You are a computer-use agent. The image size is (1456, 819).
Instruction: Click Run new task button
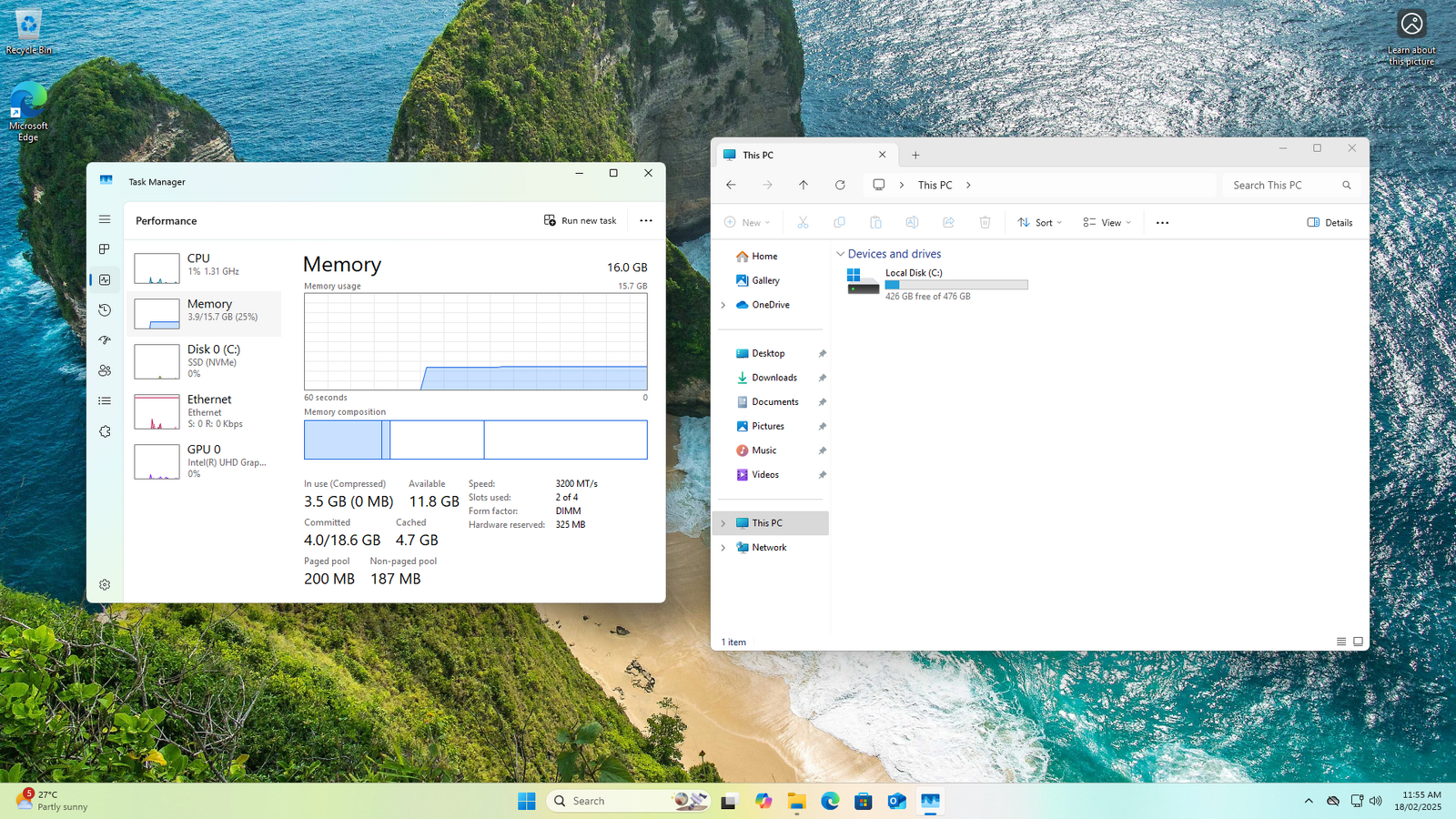581,220
